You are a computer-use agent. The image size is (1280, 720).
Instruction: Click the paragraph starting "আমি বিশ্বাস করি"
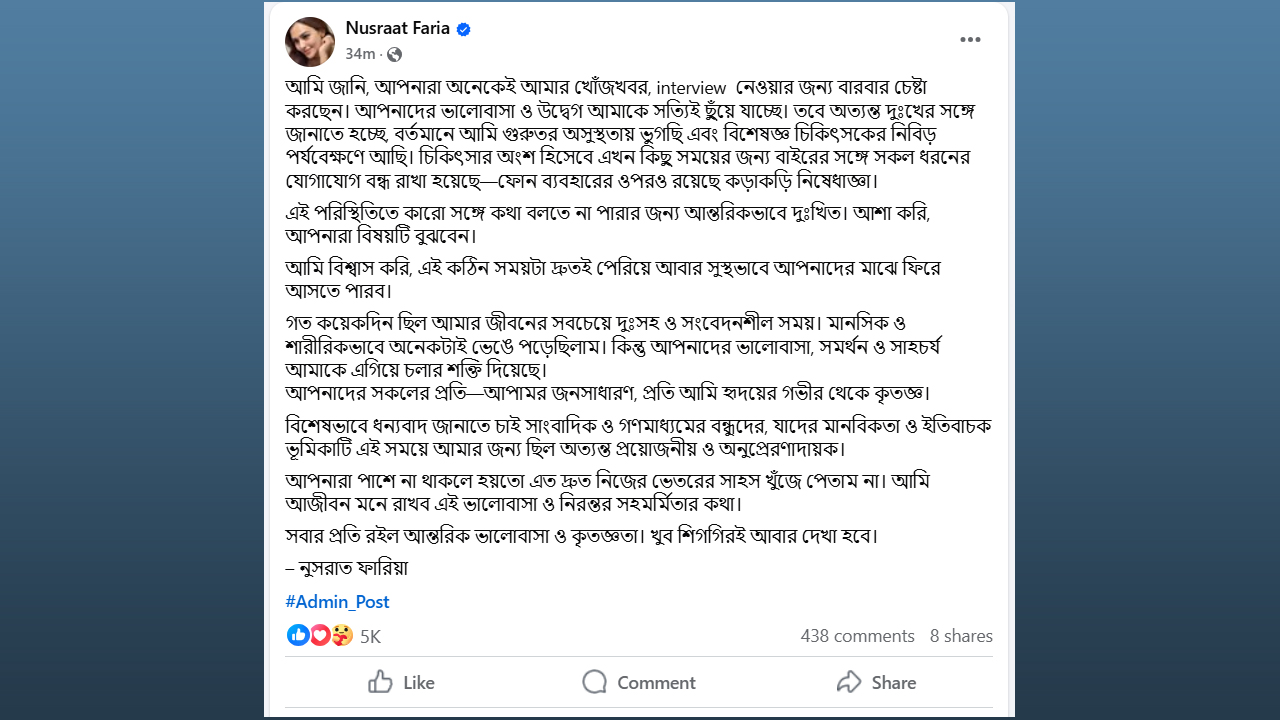[x=612, y=279]
